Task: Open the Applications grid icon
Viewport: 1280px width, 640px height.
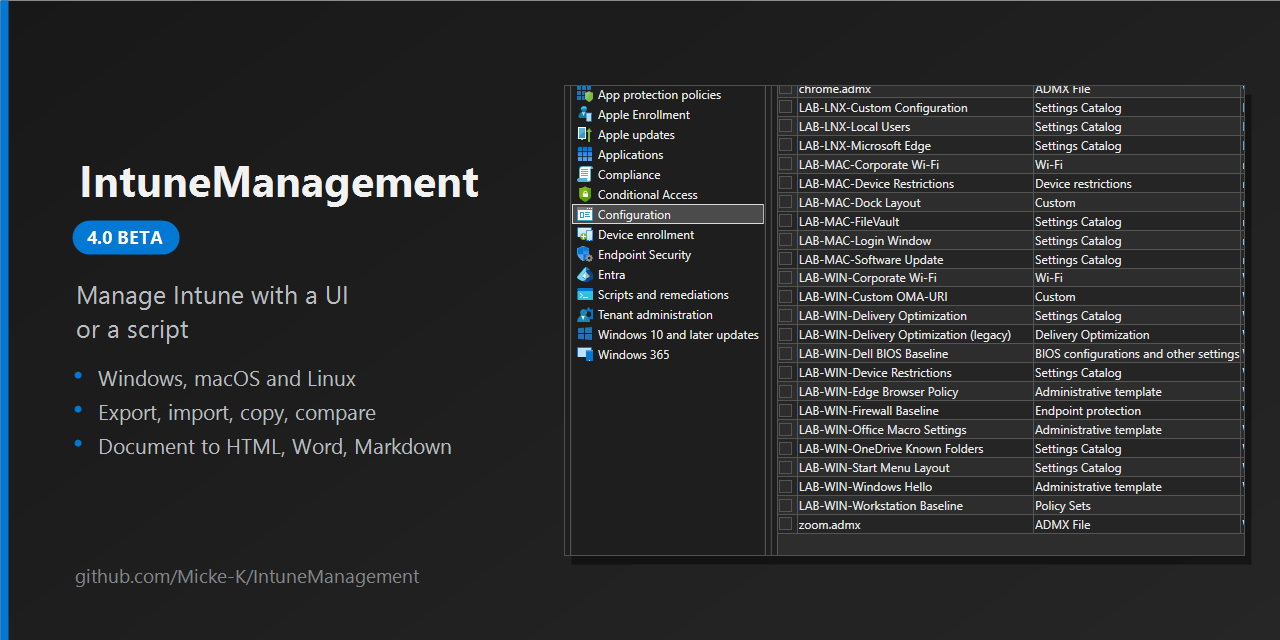Action: click(x=585, y=154)
